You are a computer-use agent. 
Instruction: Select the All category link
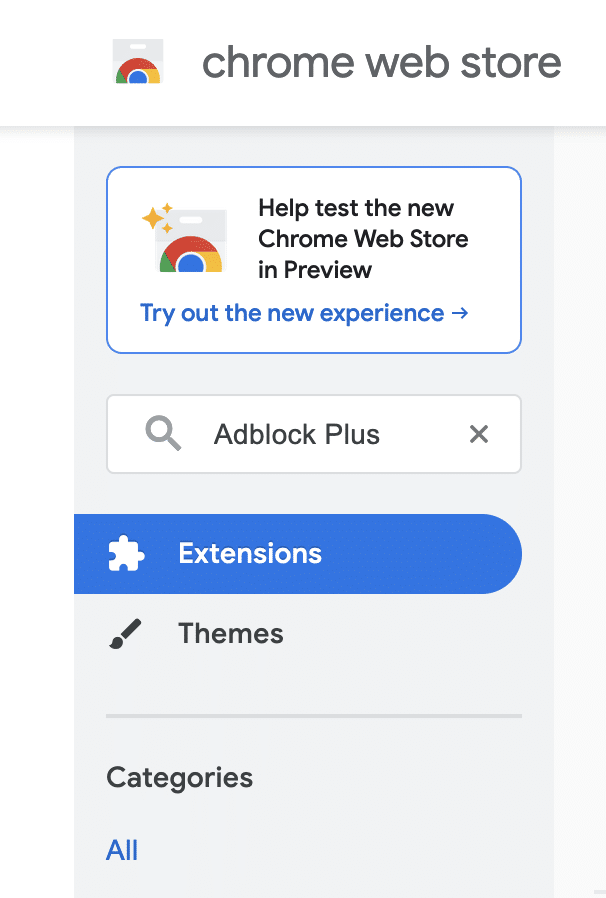tap(122, 850)
